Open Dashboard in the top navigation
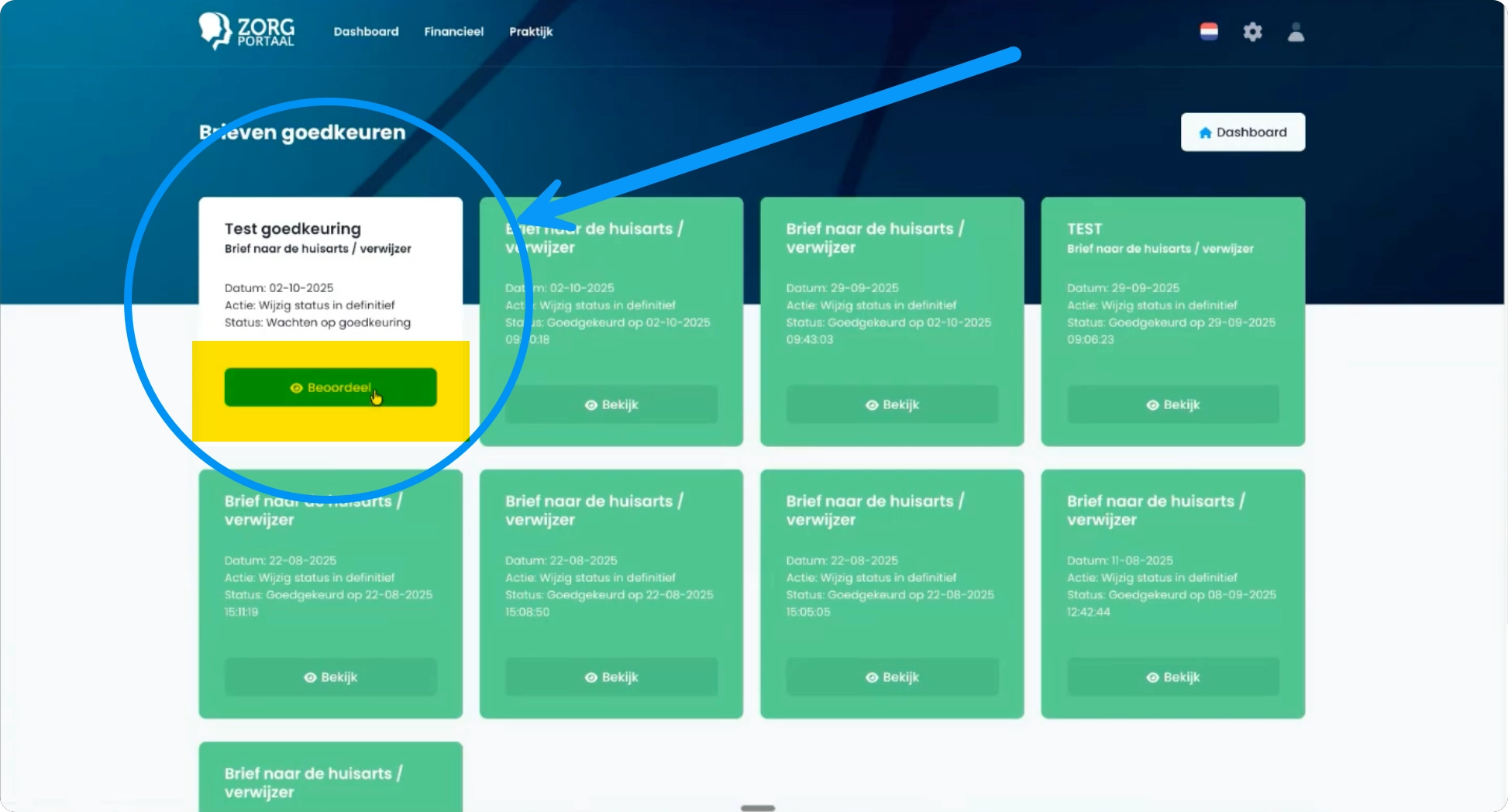Viewport: 1508px width, 812px height. point(366,32)
